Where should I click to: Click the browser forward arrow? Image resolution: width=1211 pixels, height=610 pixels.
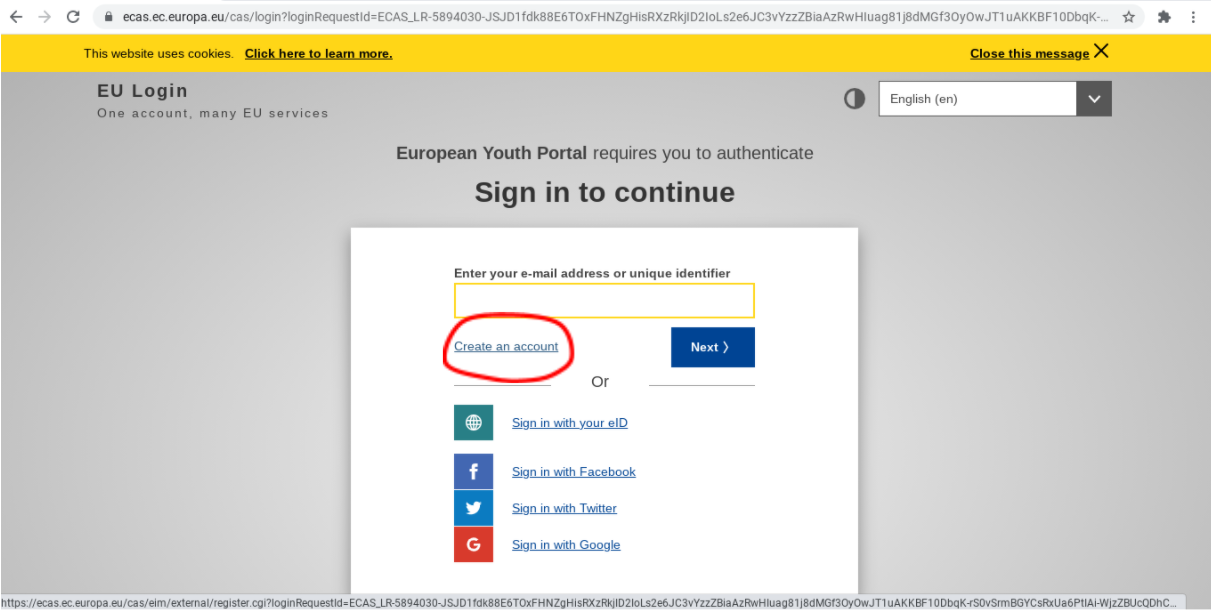[44, 17]
